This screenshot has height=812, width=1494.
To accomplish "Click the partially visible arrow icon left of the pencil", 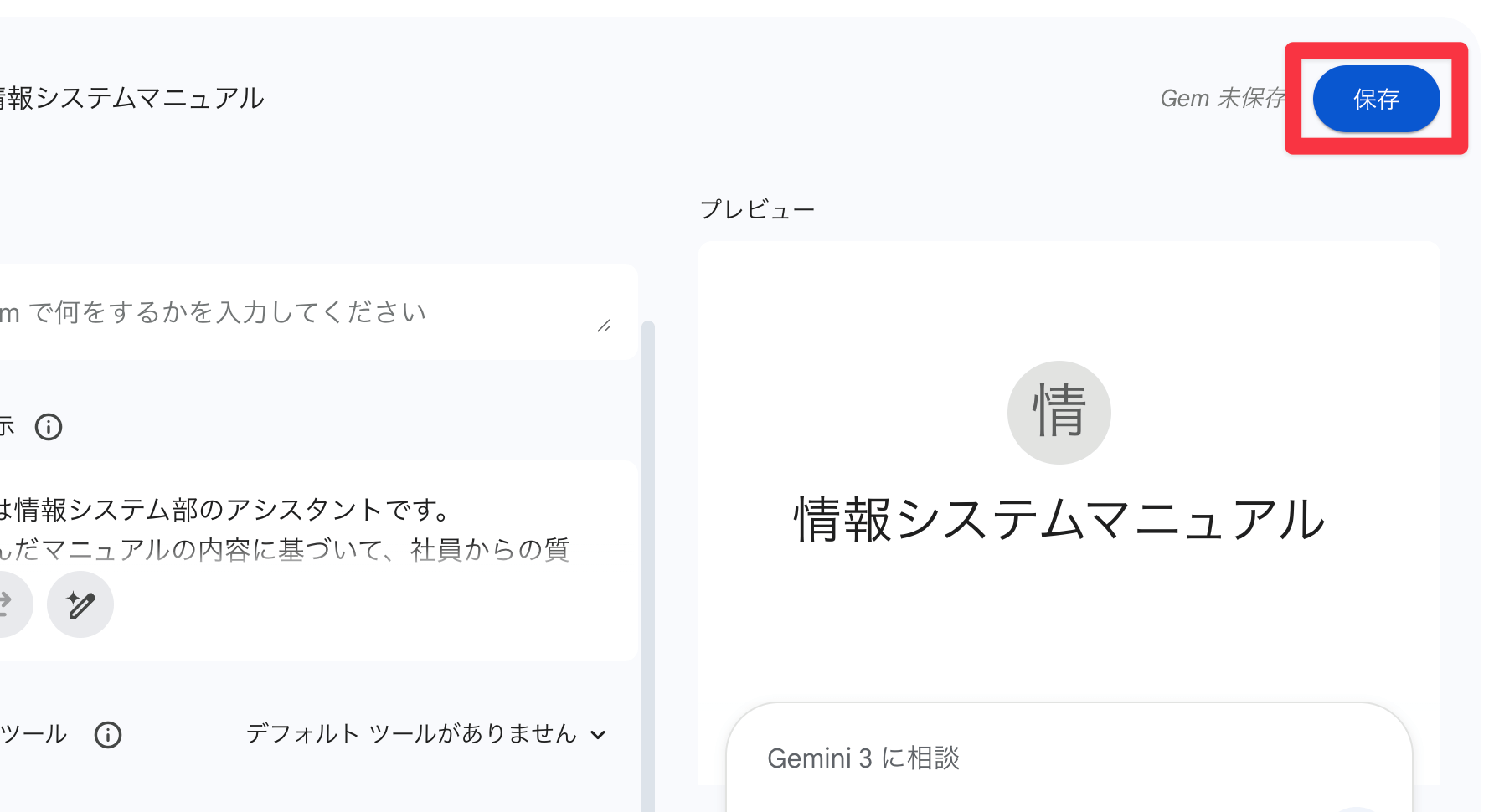I will coord(8,604).
